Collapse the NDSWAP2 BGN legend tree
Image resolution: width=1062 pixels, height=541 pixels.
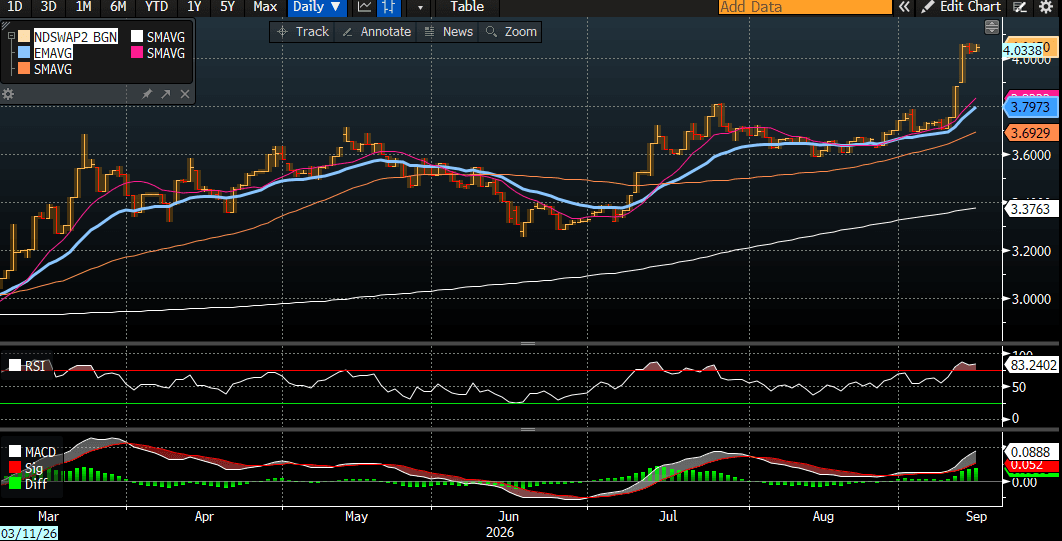[11, 36]
